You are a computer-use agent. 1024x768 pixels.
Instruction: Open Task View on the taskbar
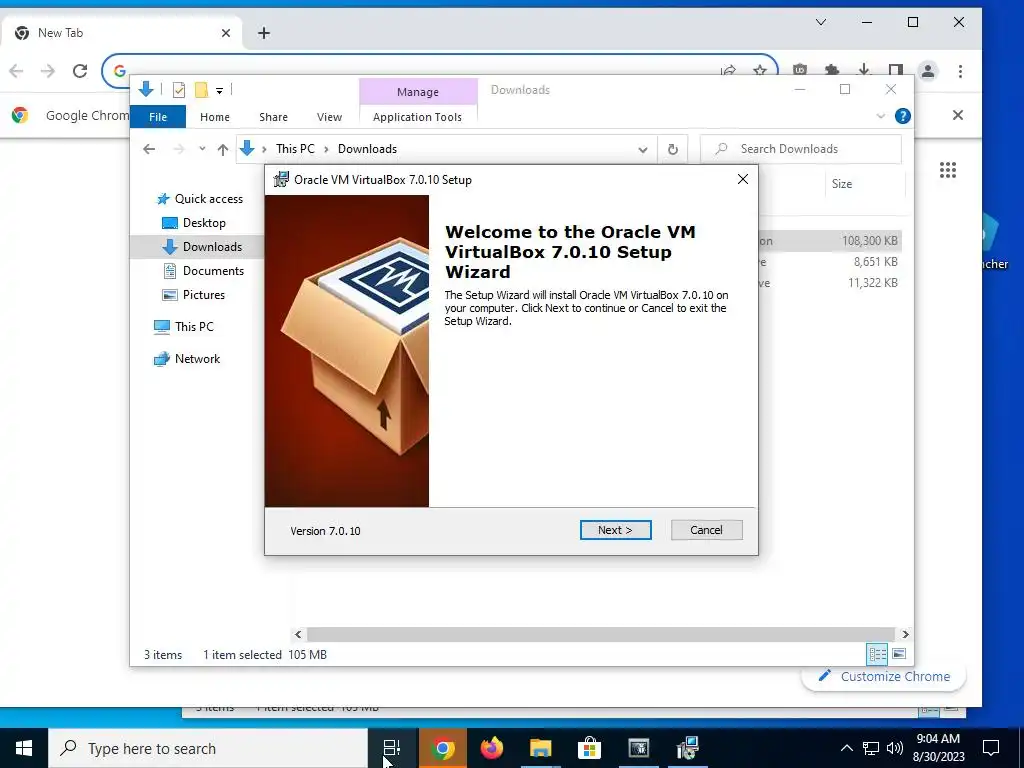click(x=391, y=748)
